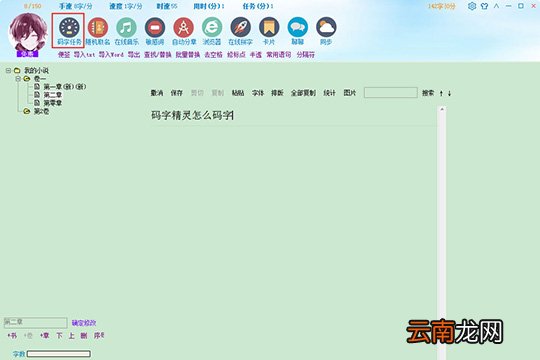This screenshot has height=360, width=540.
Task: Click 全部复制 in editor toolbar
Action: pos(303,93)
